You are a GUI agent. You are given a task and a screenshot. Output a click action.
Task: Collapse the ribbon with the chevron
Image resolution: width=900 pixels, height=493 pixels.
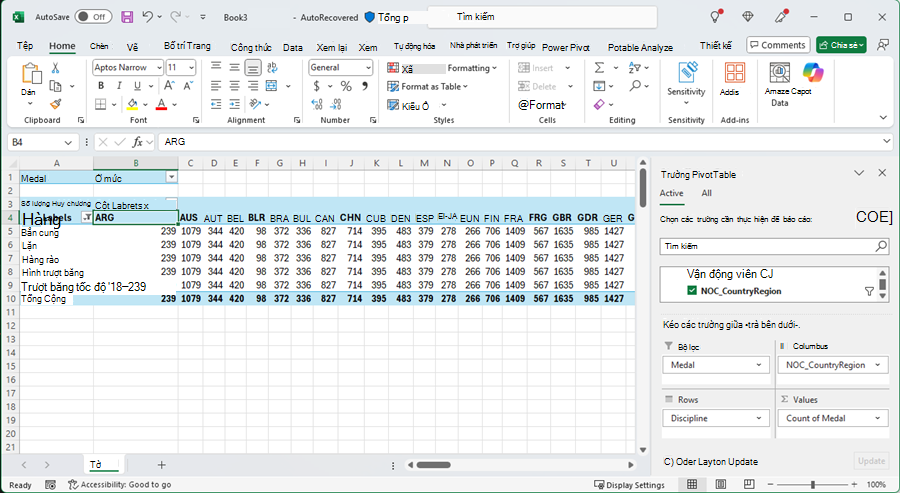[x=883, y=118]
